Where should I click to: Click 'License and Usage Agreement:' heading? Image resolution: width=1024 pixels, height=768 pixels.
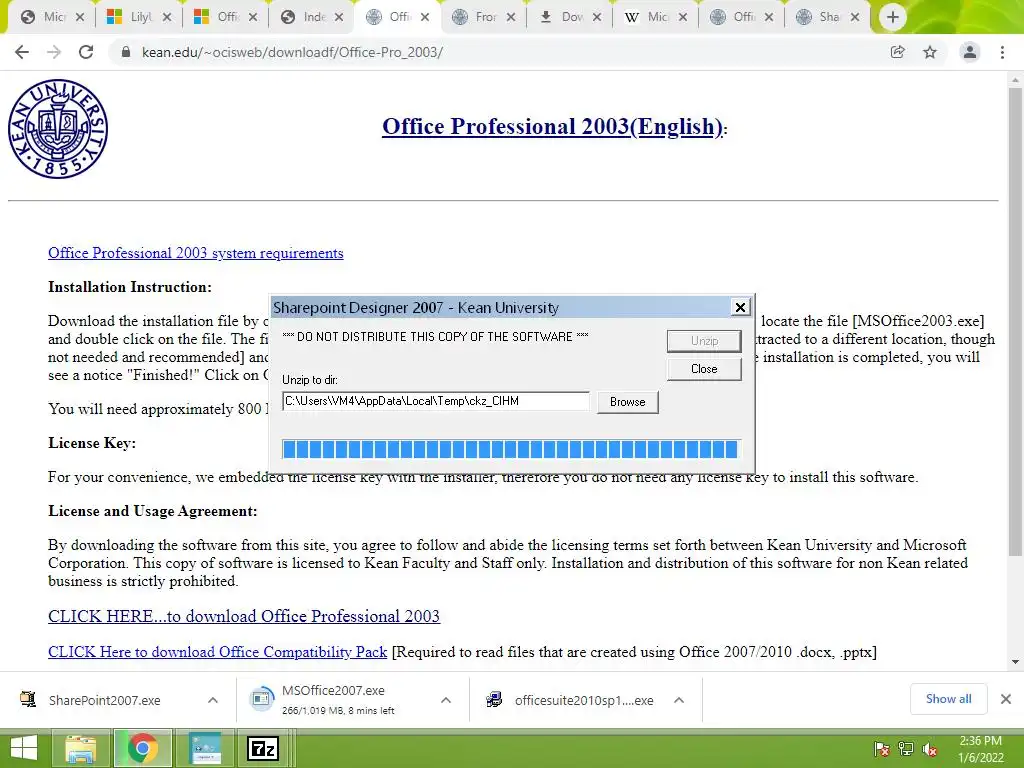tap(153, 511)
